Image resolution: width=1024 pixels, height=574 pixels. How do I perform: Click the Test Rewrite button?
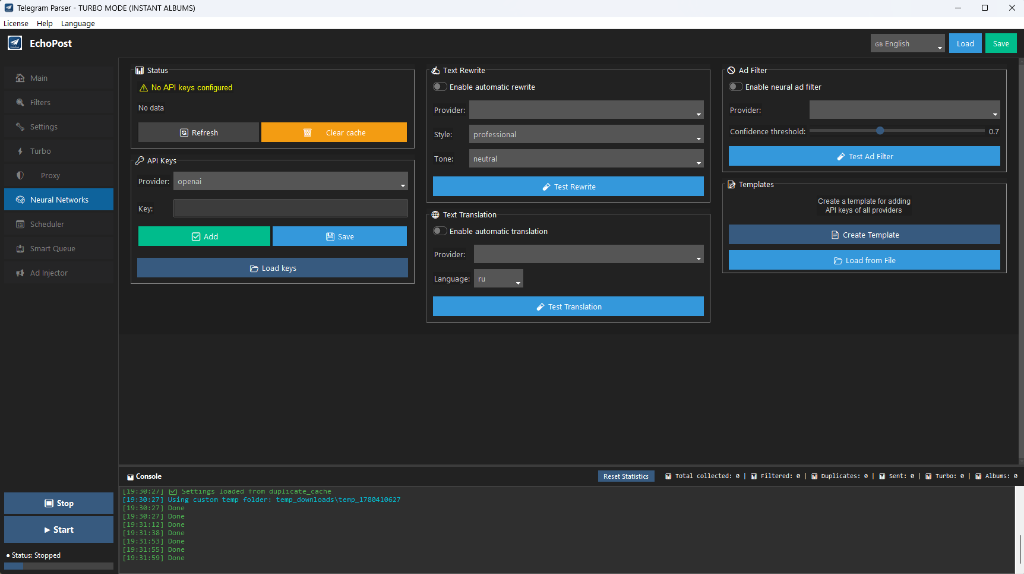[568, 186]
